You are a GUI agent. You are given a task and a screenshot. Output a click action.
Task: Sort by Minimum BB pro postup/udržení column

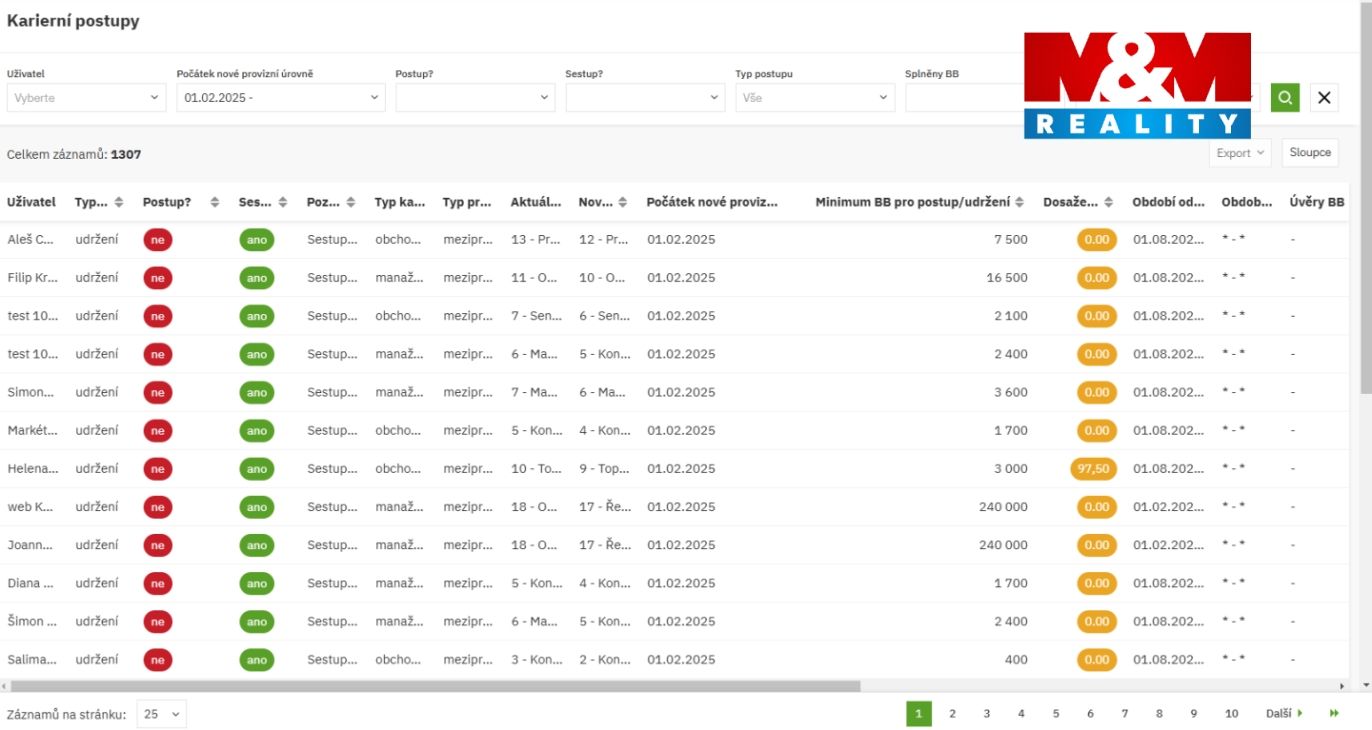click(1019, 202)
